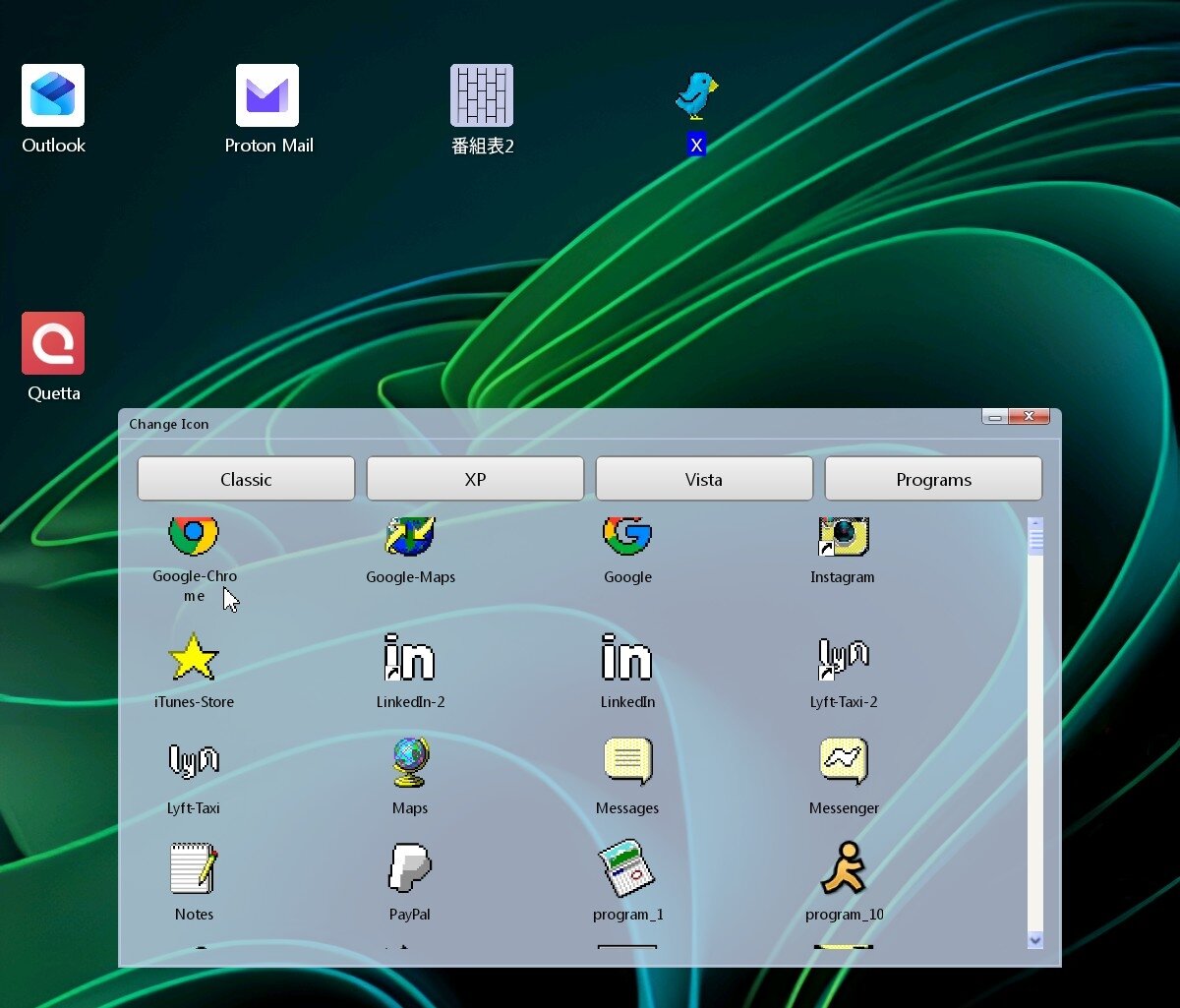Pick the Lyft-Taxi icon
This screenshot has width=1180, height=1008.
(x=194, y=762)
